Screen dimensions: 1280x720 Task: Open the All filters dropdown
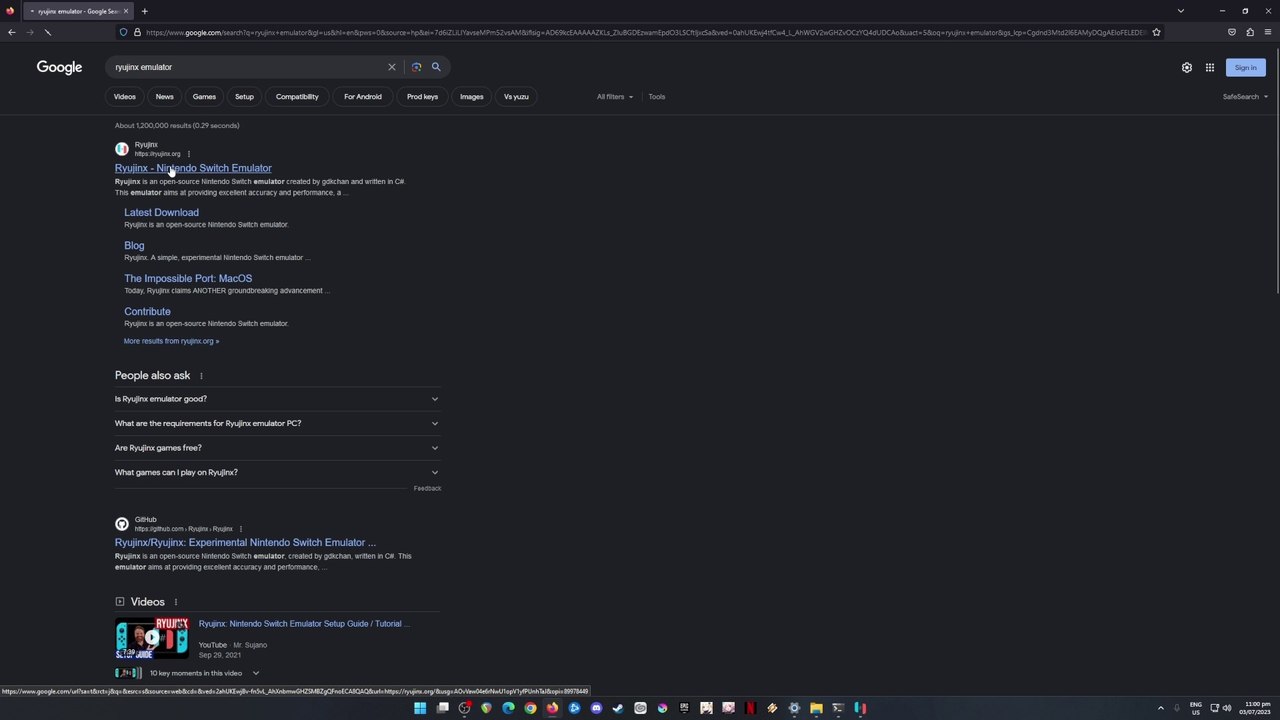[x=615, y=97]
